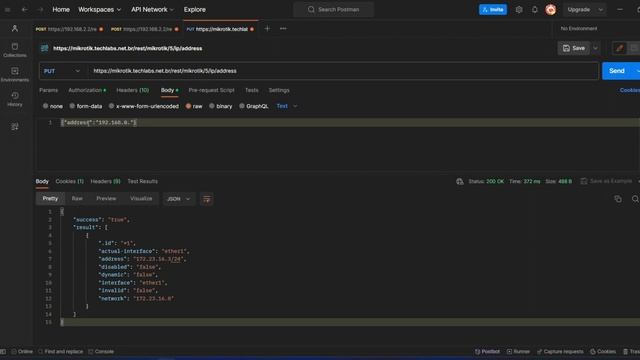The image size is (640, 360).
Task: Click the HTTP request type icon
Action: tap(44, 48)
